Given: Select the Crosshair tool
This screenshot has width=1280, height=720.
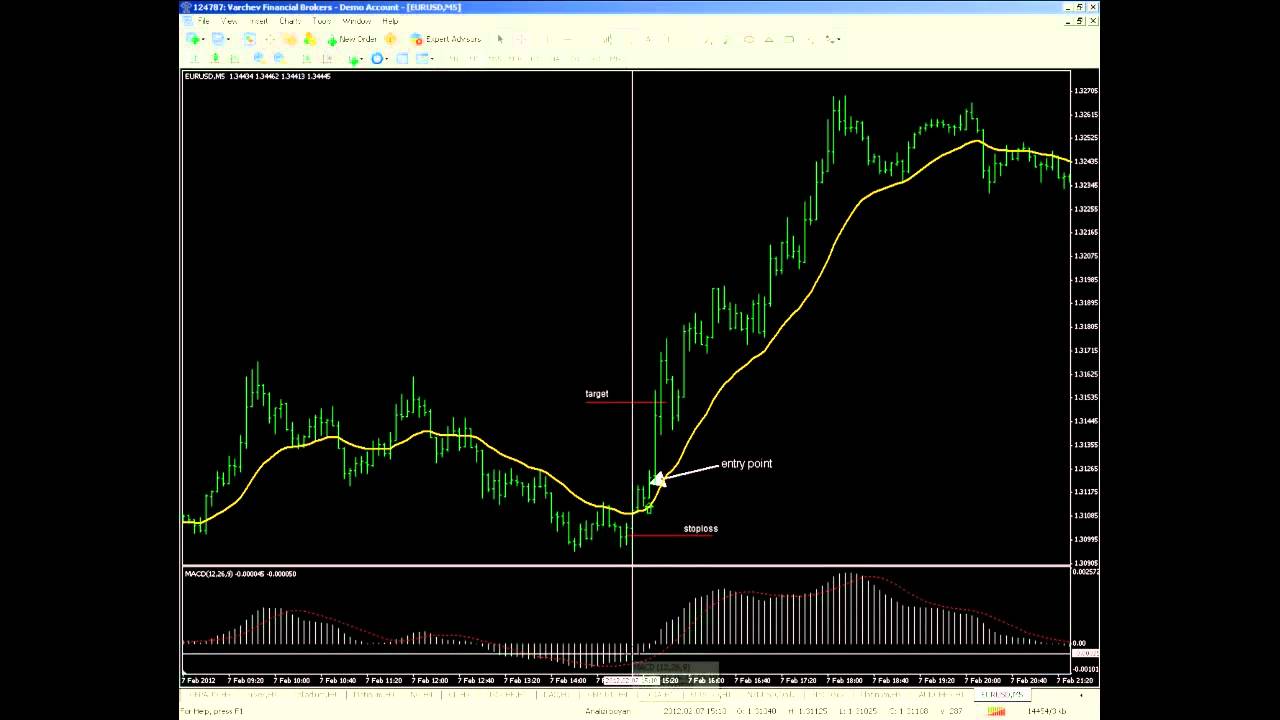Looking at the screenshot, I should click(520, 39).
